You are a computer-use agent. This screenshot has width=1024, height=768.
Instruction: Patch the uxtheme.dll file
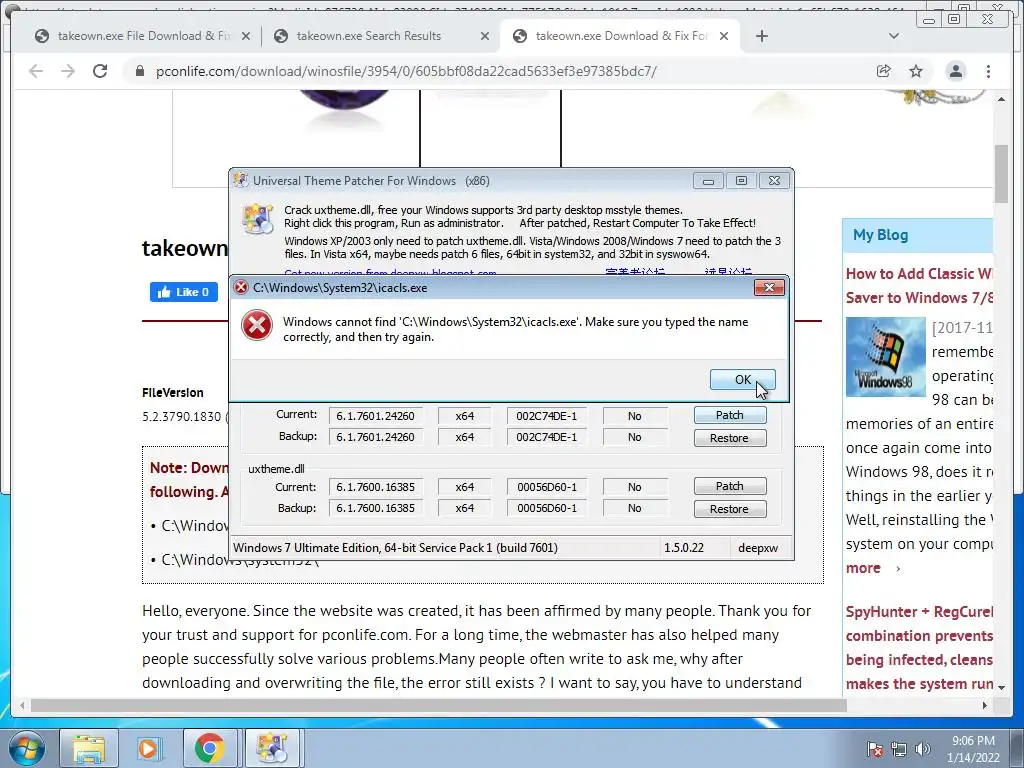pyautogui.click(x=729, y=486)
